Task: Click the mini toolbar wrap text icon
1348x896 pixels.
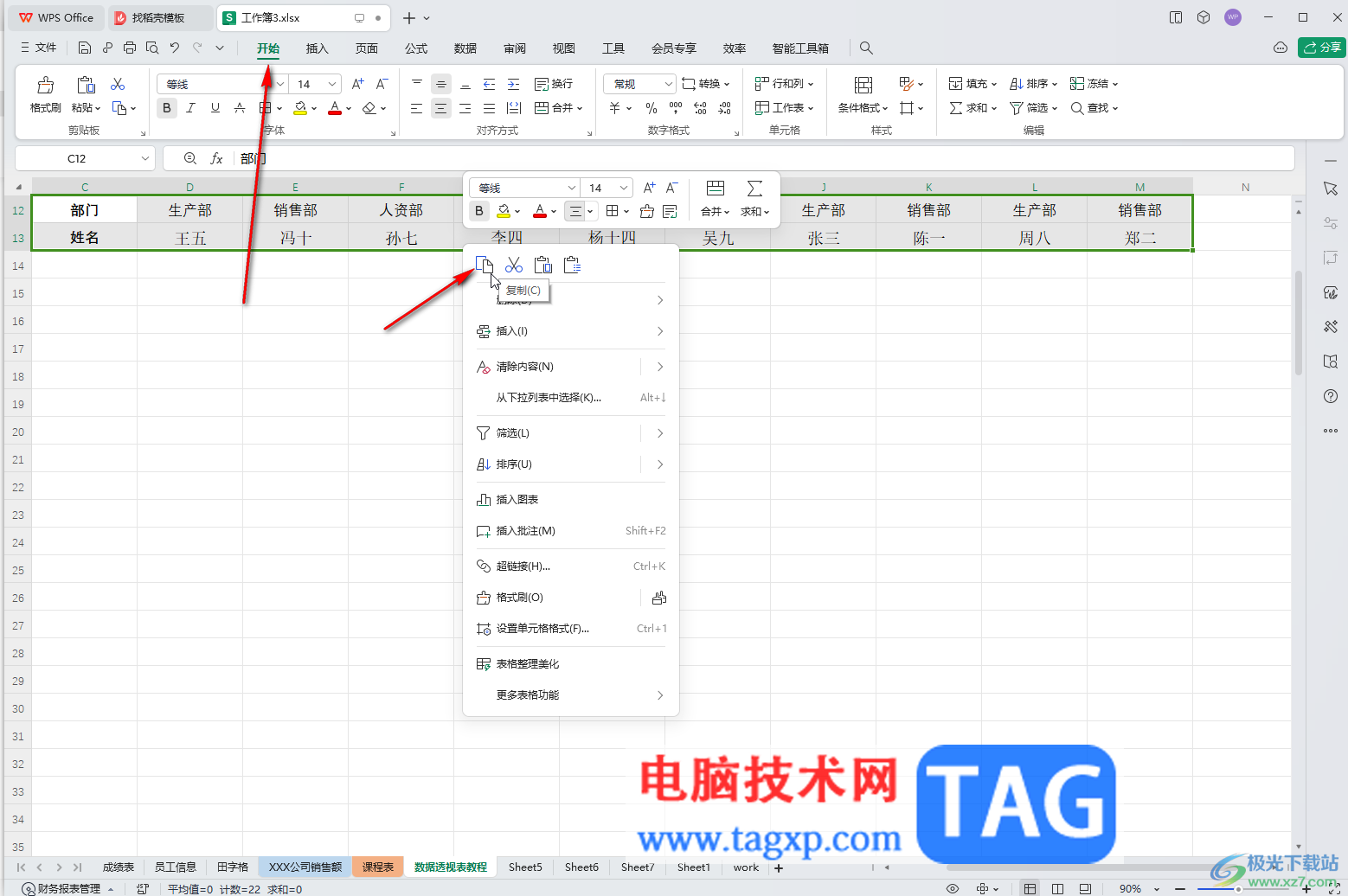Action: tap(670, 211)
